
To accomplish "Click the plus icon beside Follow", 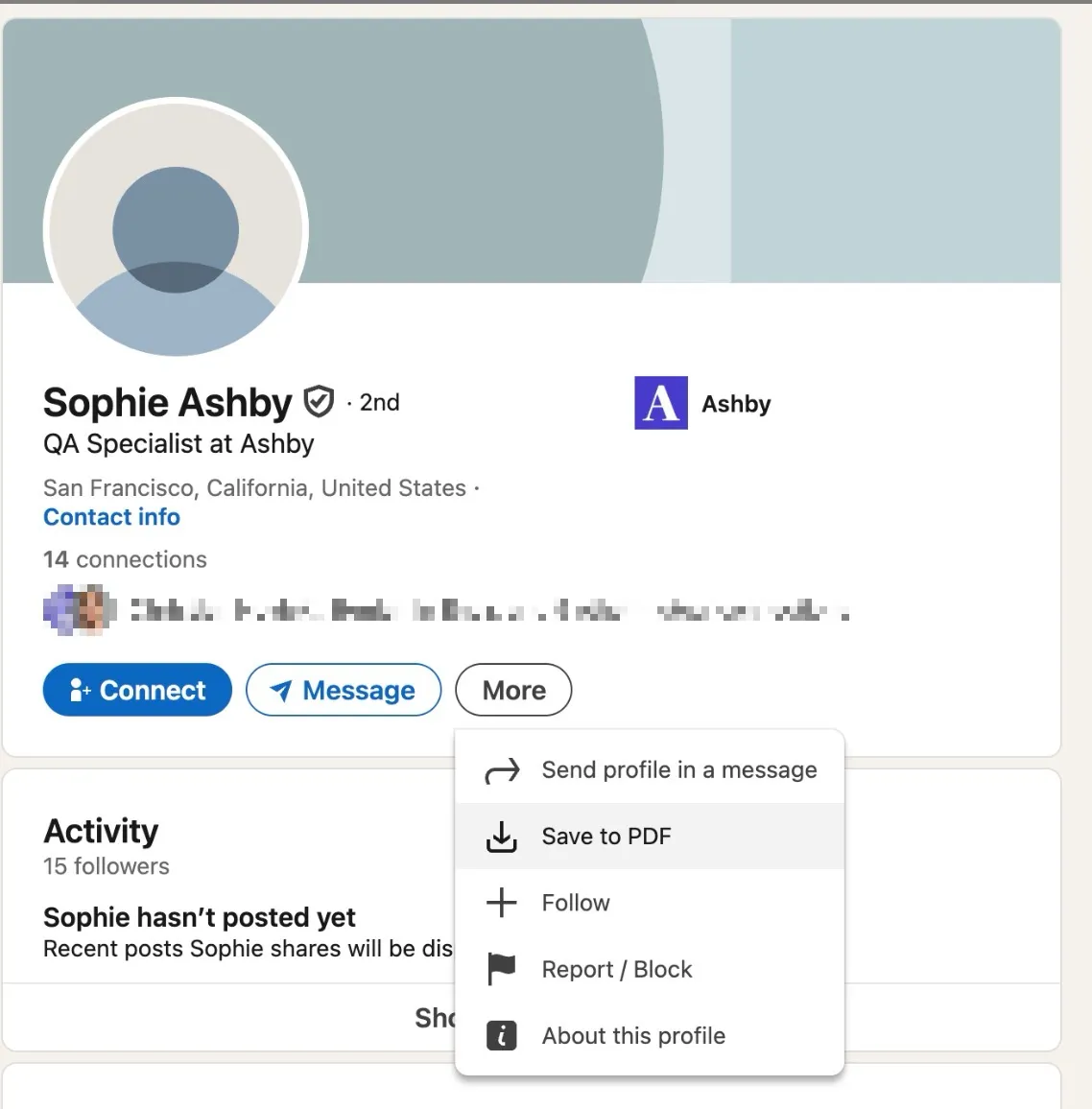I will [x=502, y=903].
